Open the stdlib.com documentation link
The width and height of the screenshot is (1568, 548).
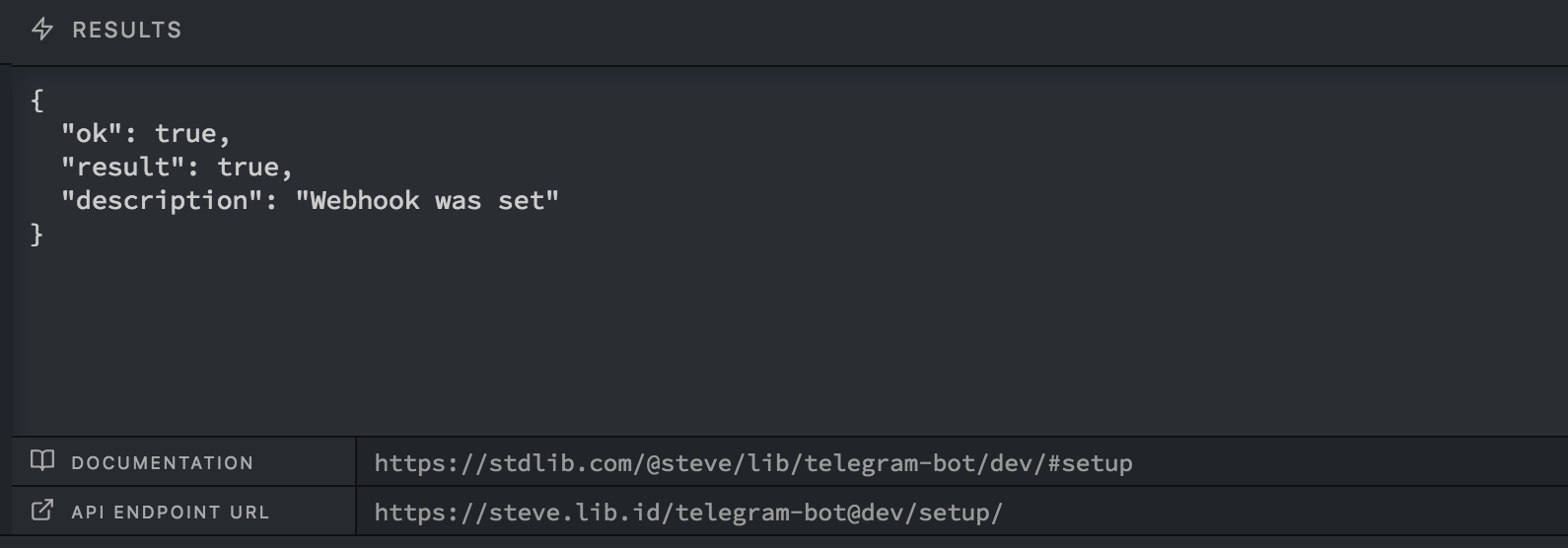coord(752,463)
